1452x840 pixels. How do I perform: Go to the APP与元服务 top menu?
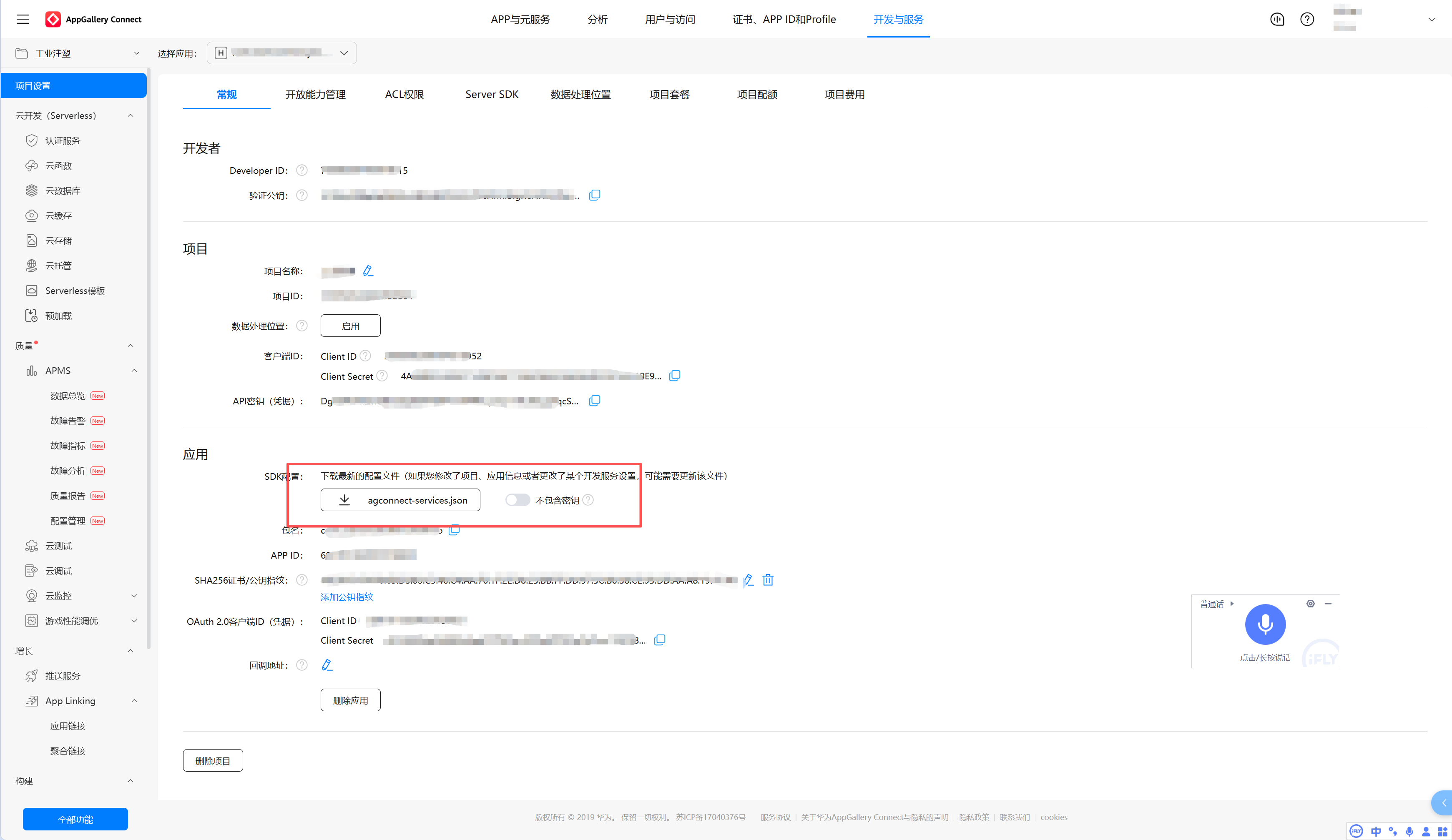click(x=520, y=19)
